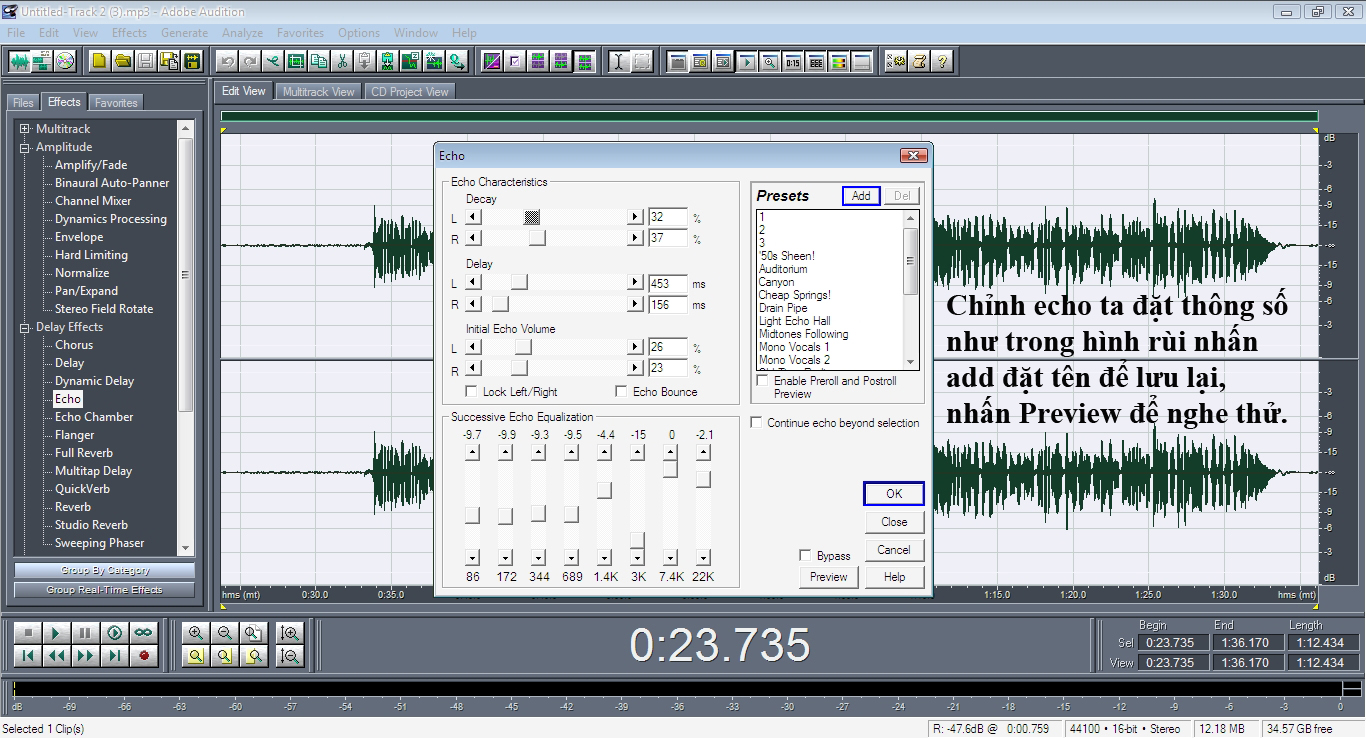Check the Lock Left/Right checkbox
The height and width of the screenshot is (738, 1366).
(x=472, y=392)
